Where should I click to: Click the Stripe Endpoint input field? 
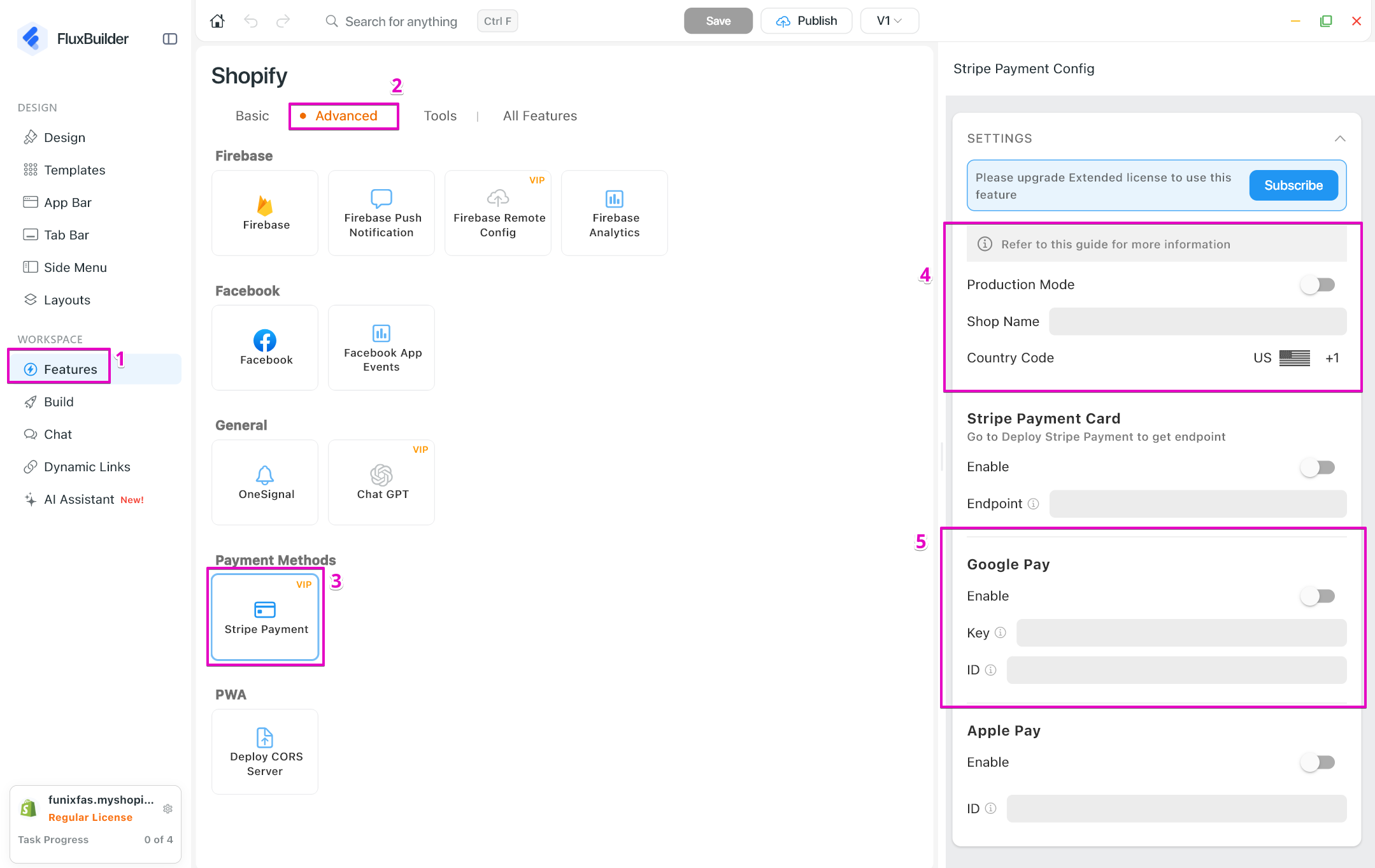click(x=1197, y=504)
